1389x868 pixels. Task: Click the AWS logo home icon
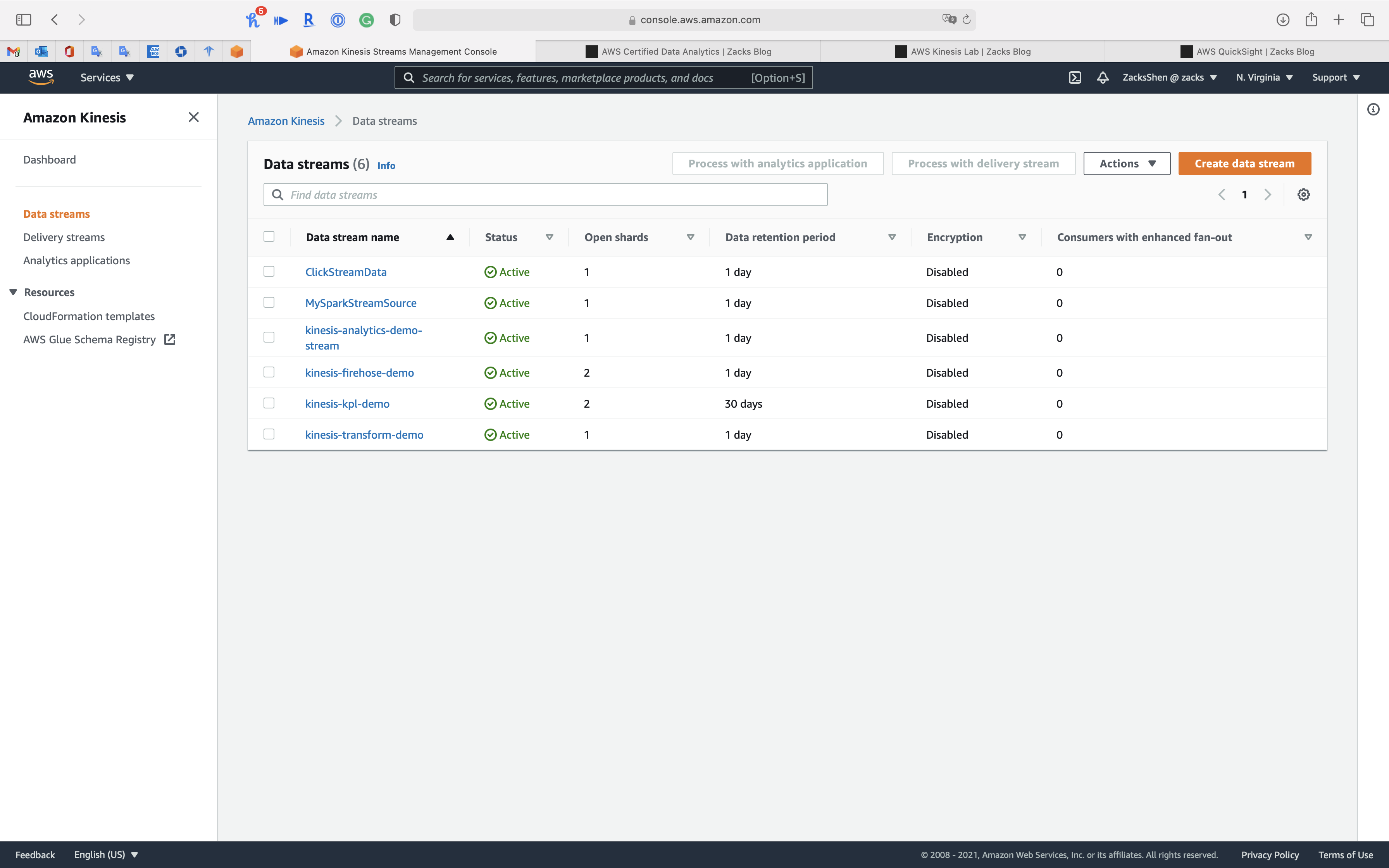pyautogui.click(x=41, y=77)
